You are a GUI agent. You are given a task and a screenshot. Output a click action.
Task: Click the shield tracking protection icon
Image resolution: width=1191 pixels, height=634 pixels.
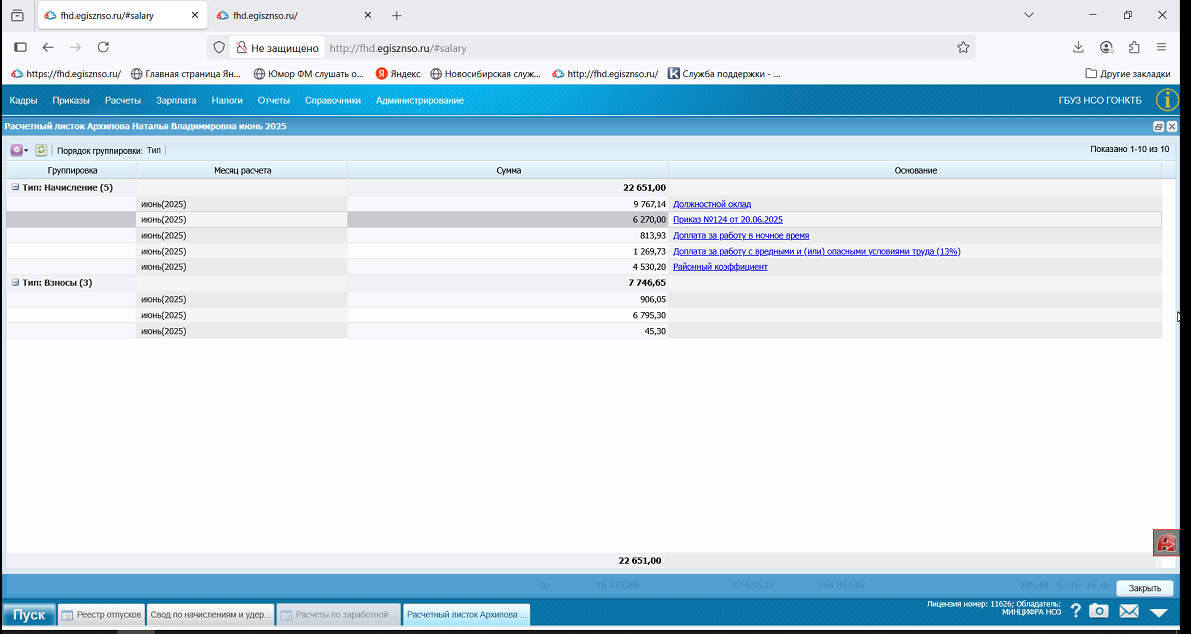pyautogui.click(x=219, y=47)
